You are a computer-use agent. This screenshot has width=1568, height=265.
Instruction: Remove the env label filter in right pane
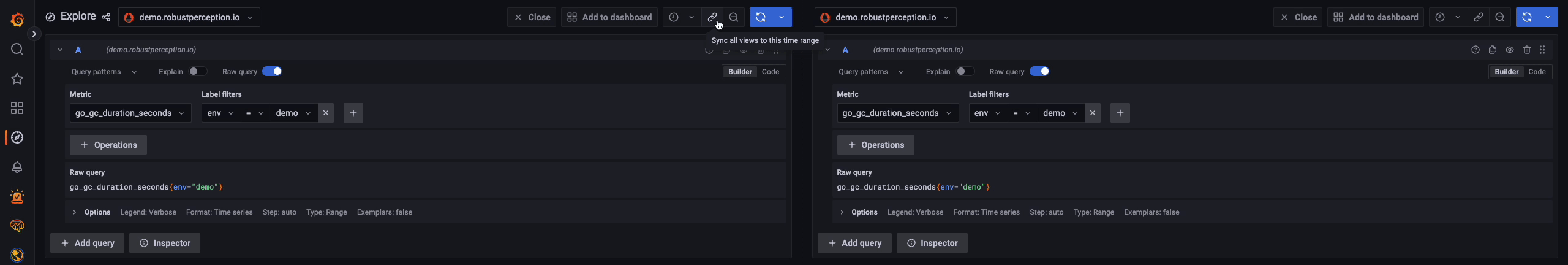[x=1093, y=113]
